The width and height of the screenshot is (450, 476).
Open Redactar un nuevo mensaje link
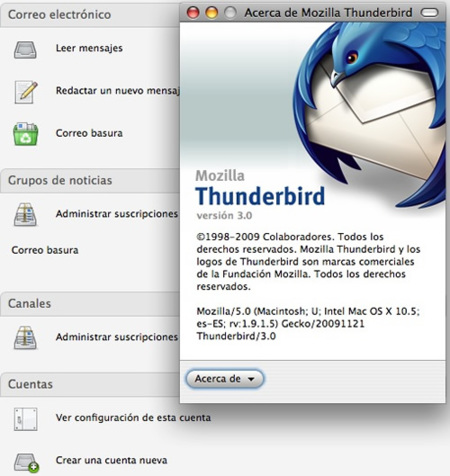tap(117, 90)
